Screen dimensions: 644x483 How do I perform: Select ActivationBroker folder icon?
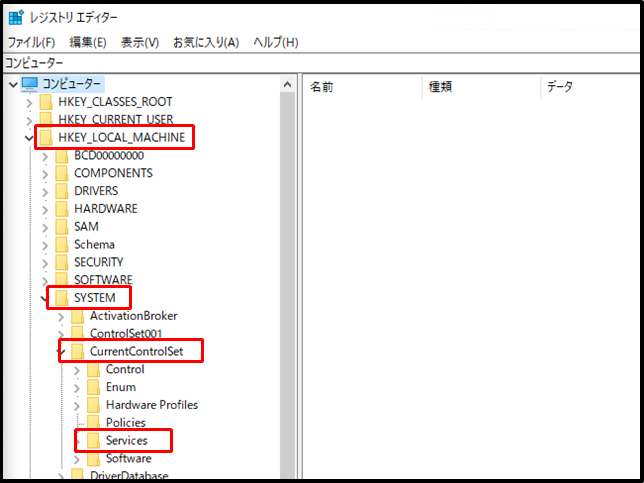pyautogui.click(x=78, y=316)
